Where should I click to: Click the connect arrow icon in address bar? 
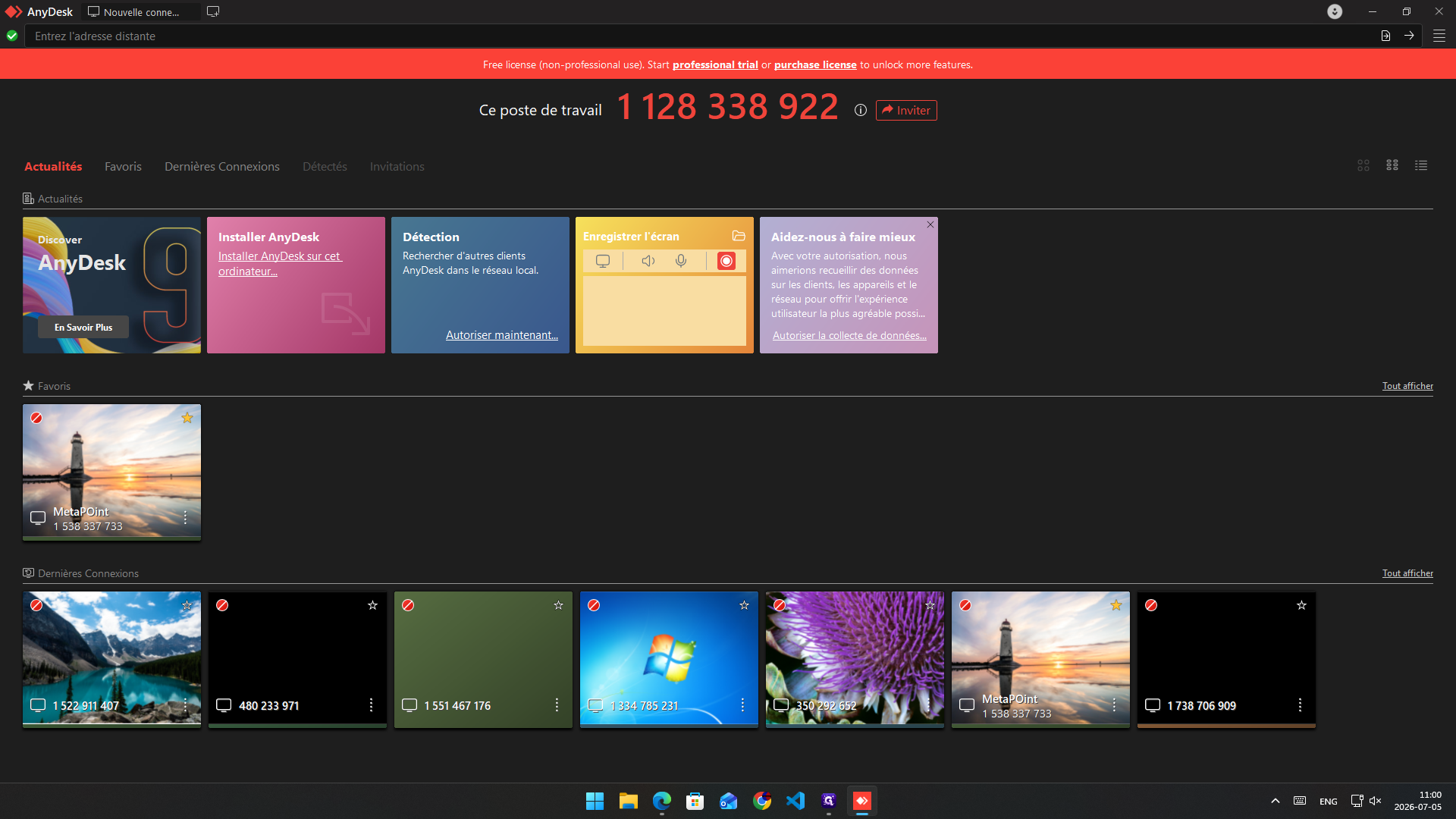(1409, 36)
